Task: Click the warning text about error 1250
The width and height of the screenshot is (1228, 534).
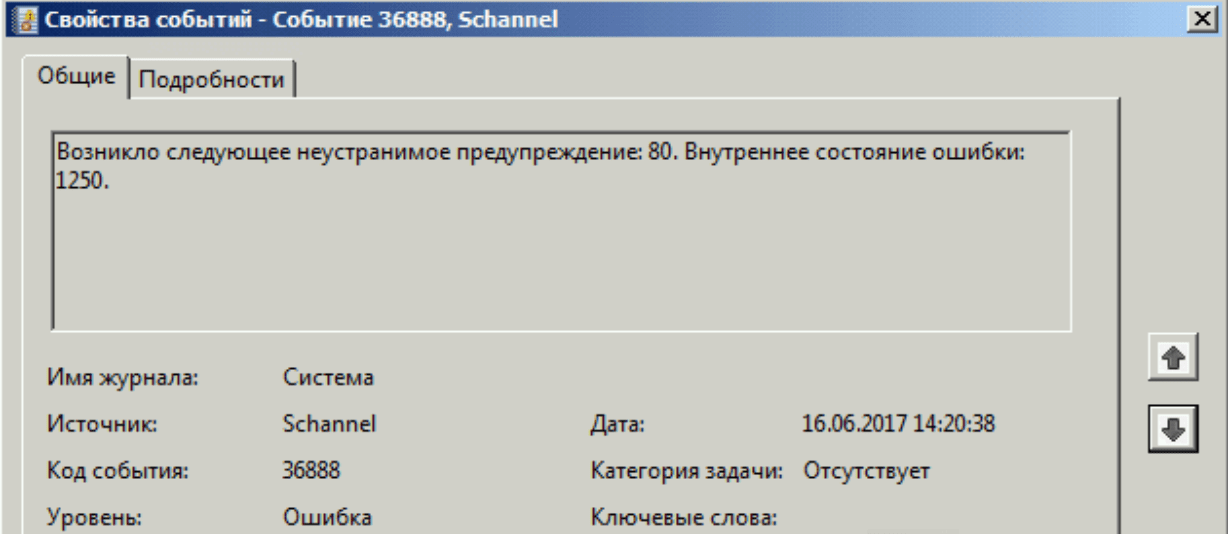Action: (542, 167)
